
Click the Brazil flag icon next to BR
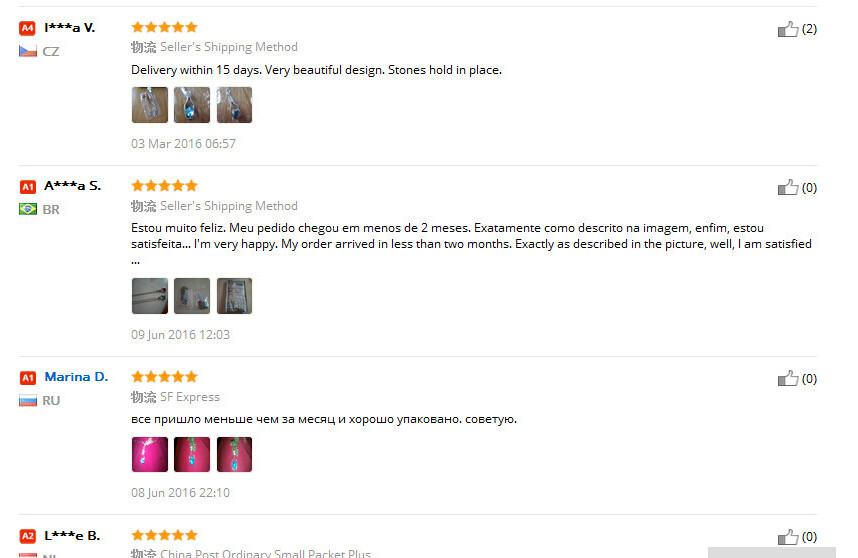[x=28, y=209]
